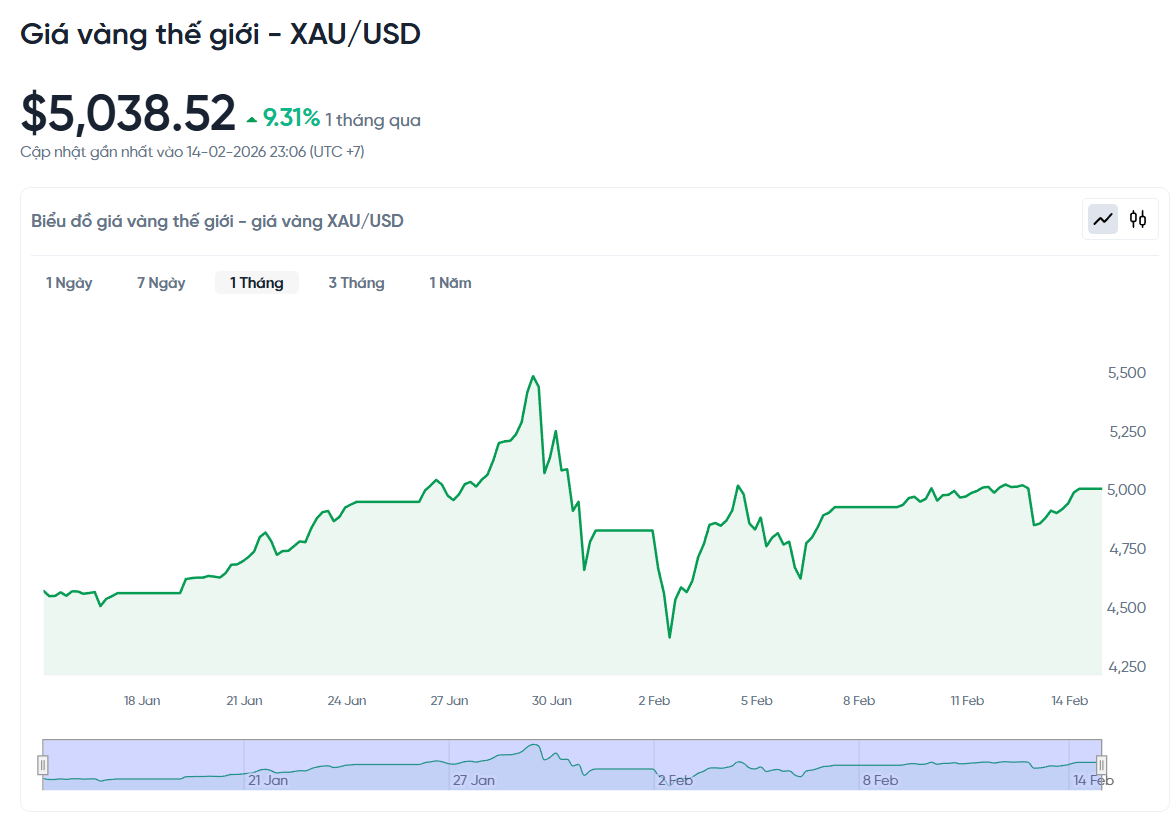Click the 18 Jan axis label
The image size is (1171, 813).
142,700
